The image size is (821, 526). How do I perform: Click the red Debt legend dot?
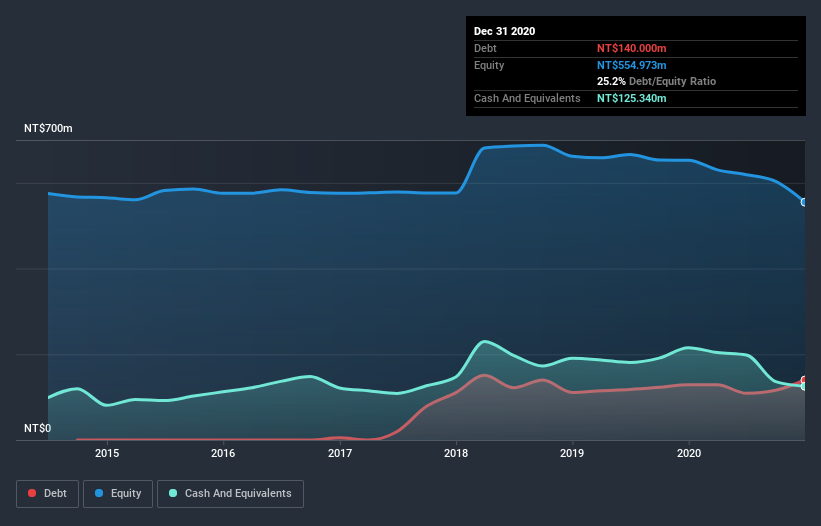pos(32,493)
